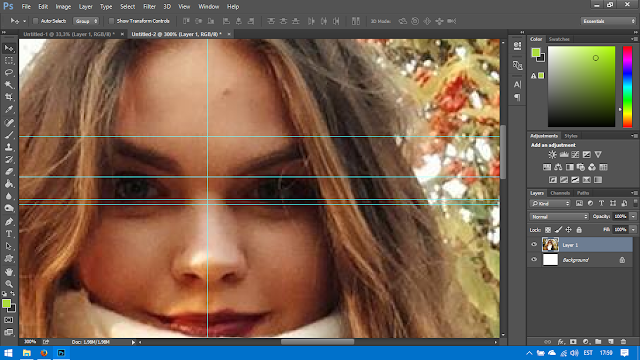Hide the Background layer eye
The height and width of the screenshot is (360, 640).
tap(534, 260)
